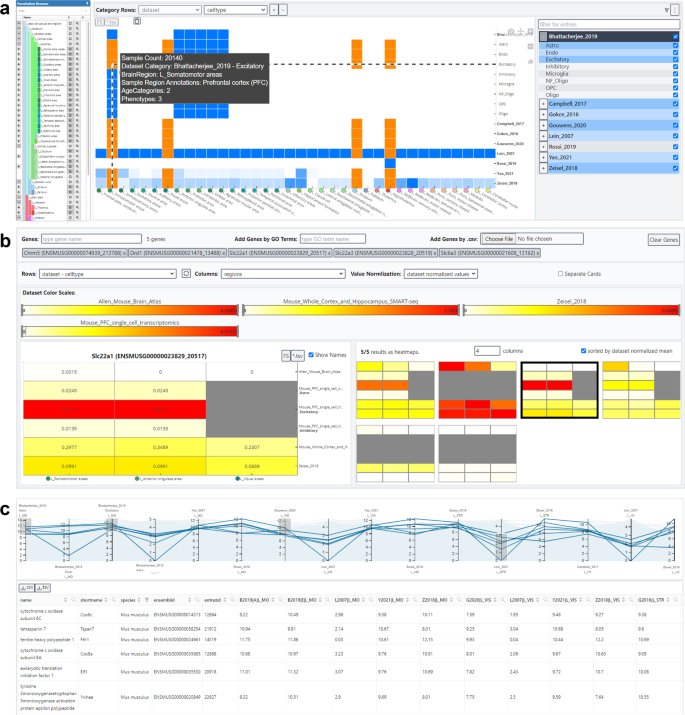Remove Drd1 gene tag
The image size is (685, 715).
[223, 253]
